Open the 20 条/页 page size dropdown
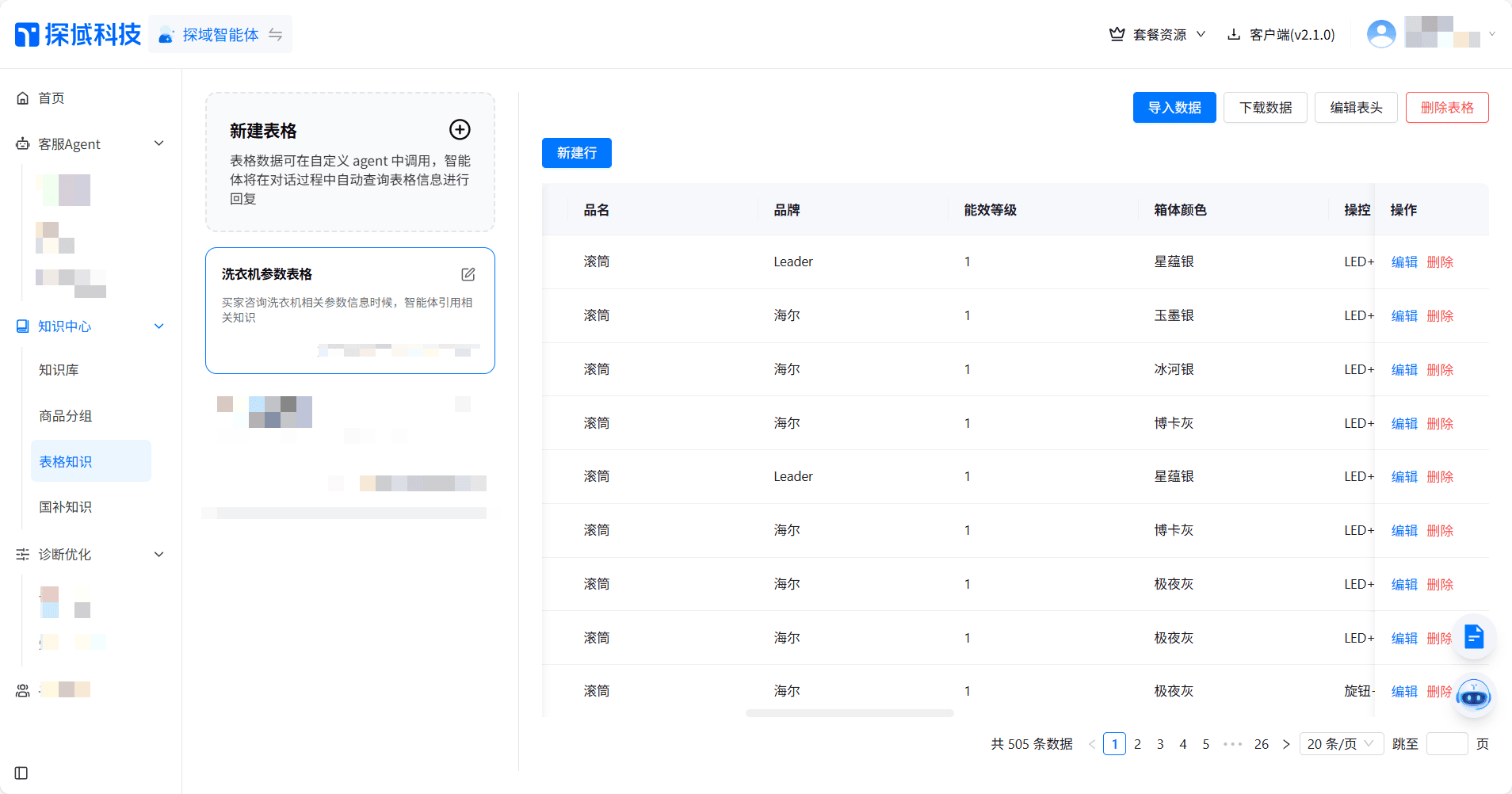The width and height of the screenshot is (1512, 794). [1341, 744]
